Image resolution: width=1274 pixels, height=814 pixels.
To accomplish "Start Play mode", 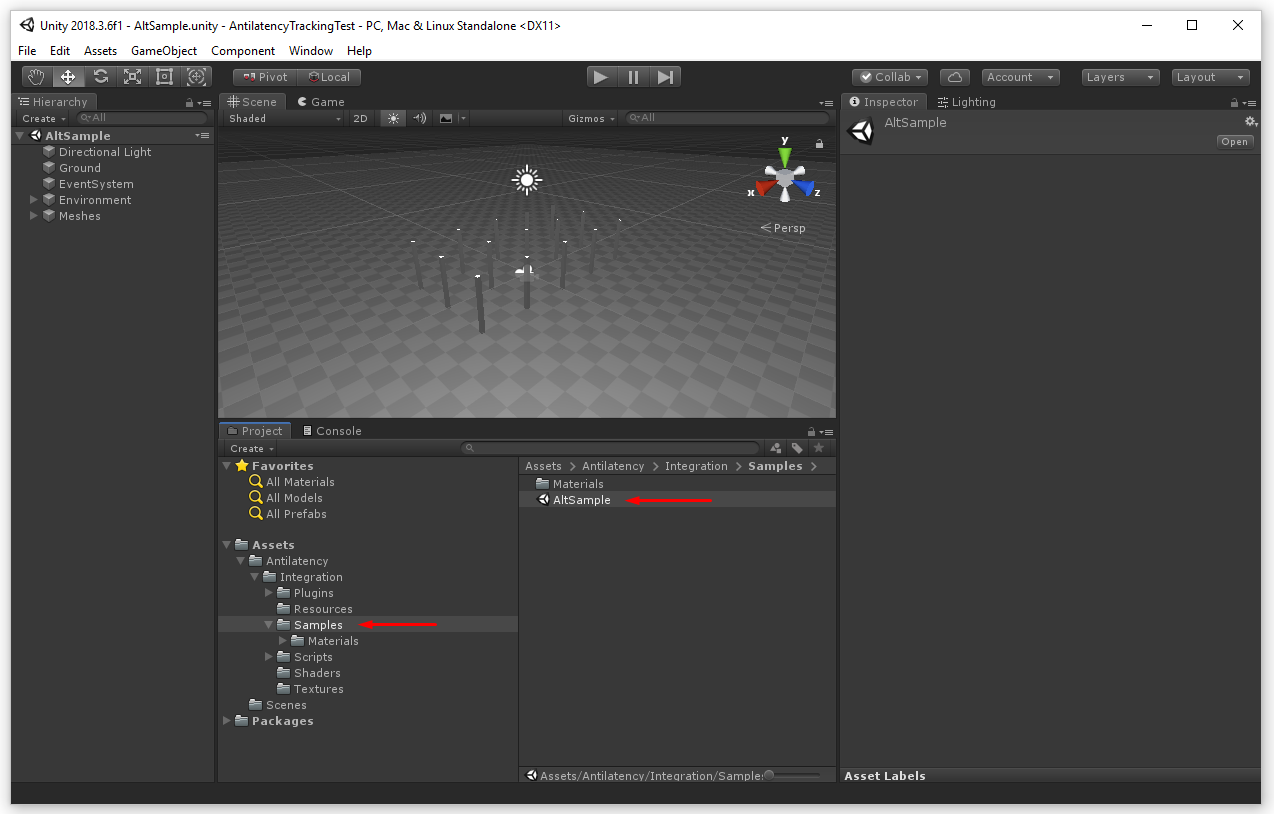I will [600, 77].
